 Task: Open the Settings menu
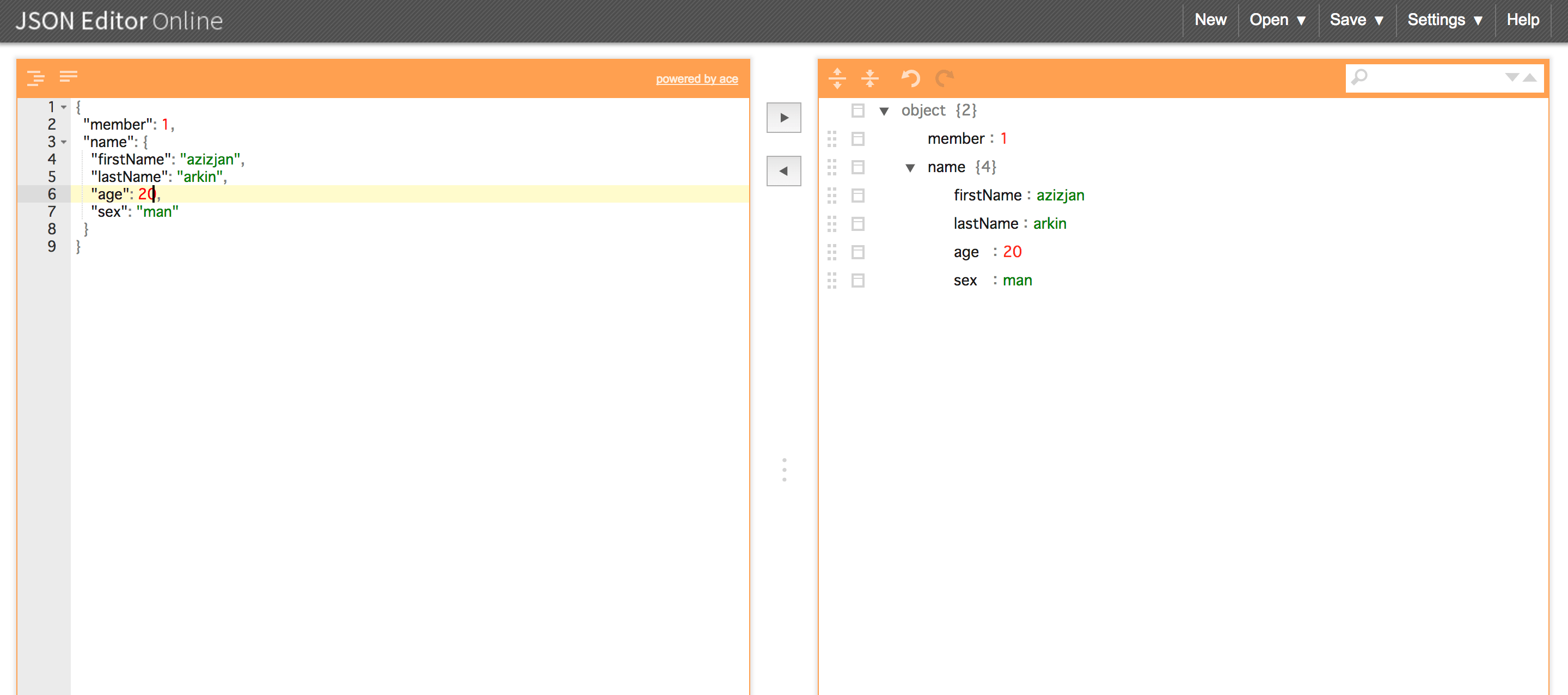click(x=1445, y=20)
